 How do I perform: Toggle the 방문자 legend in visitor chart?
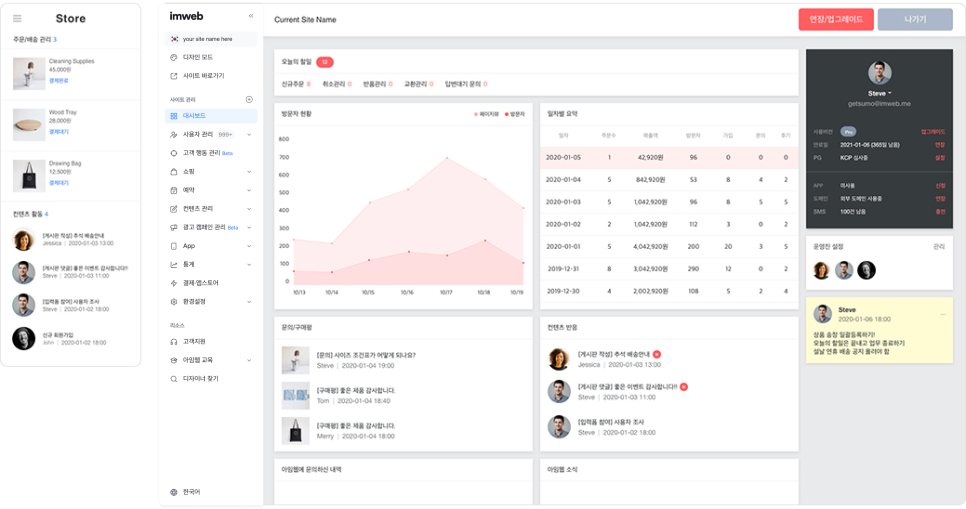pos(514,114)
